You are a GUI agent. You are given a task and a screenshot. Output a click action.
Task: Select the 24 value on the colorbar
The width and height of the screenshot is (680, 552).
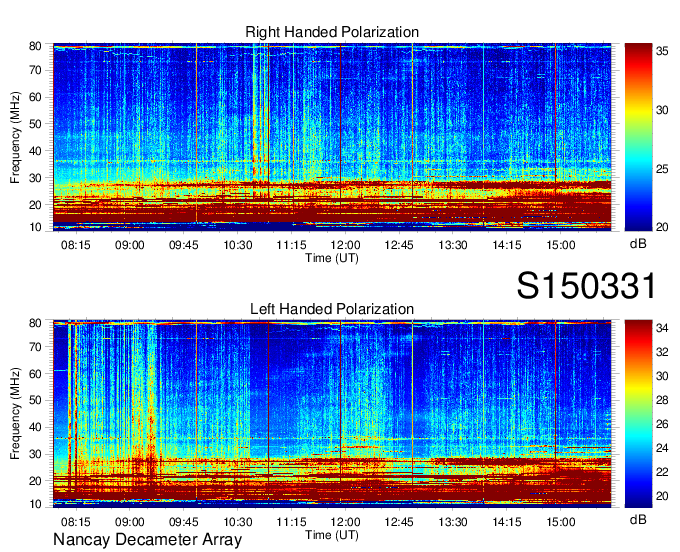662,447
